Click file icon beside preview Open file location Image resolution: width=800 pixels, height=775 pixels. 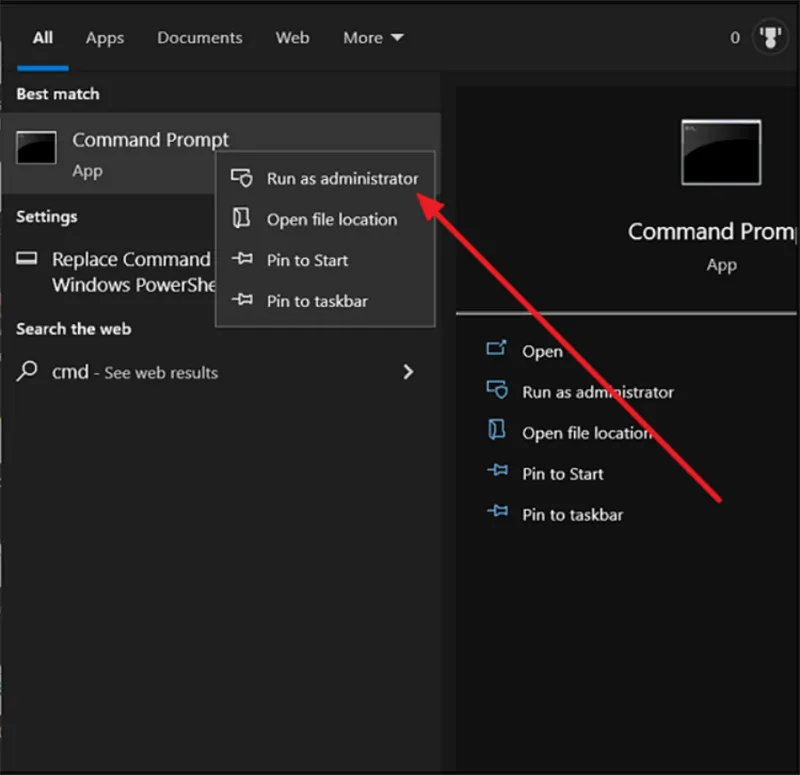[497, 429]
